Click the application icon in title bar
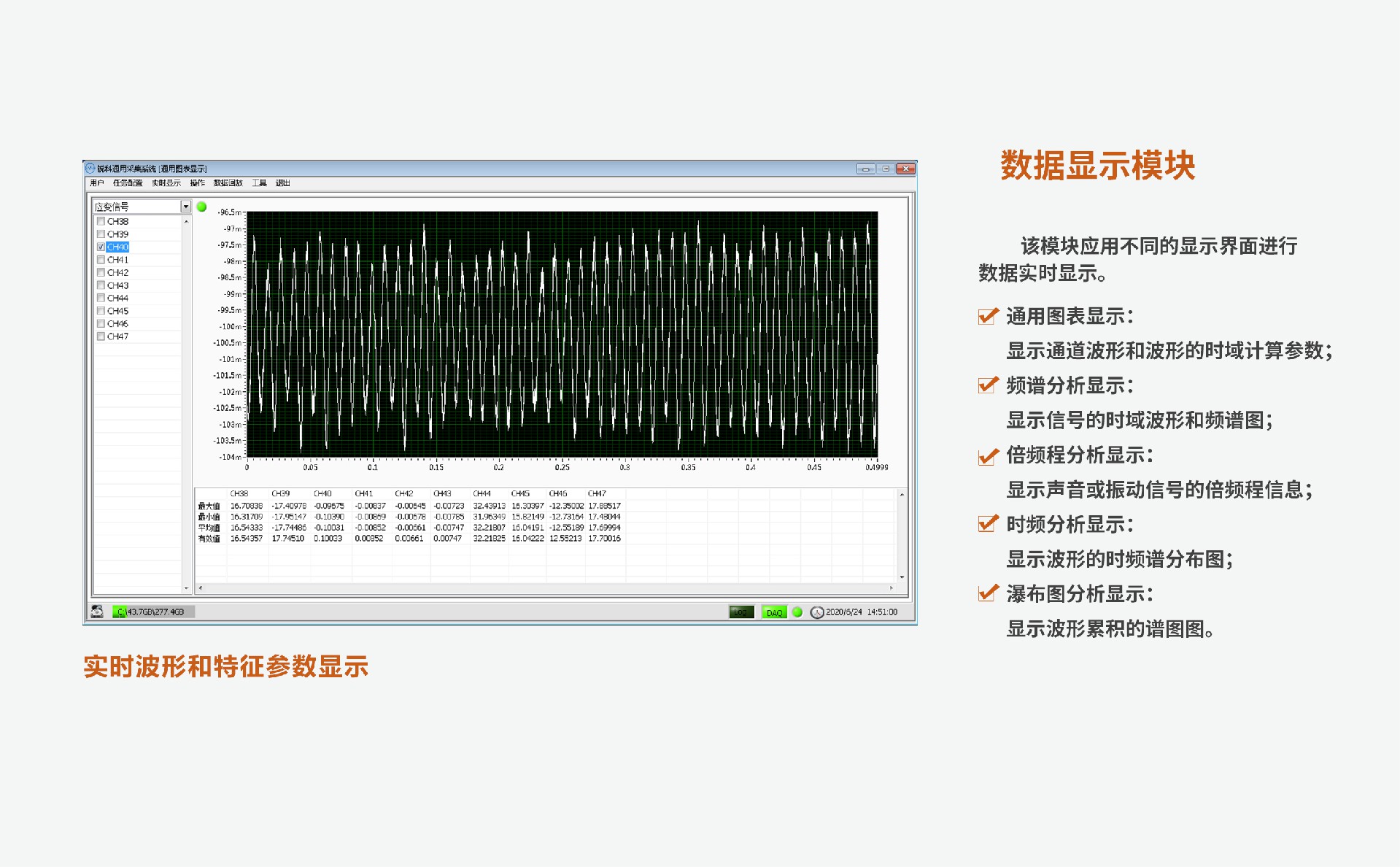 point(90,169)
